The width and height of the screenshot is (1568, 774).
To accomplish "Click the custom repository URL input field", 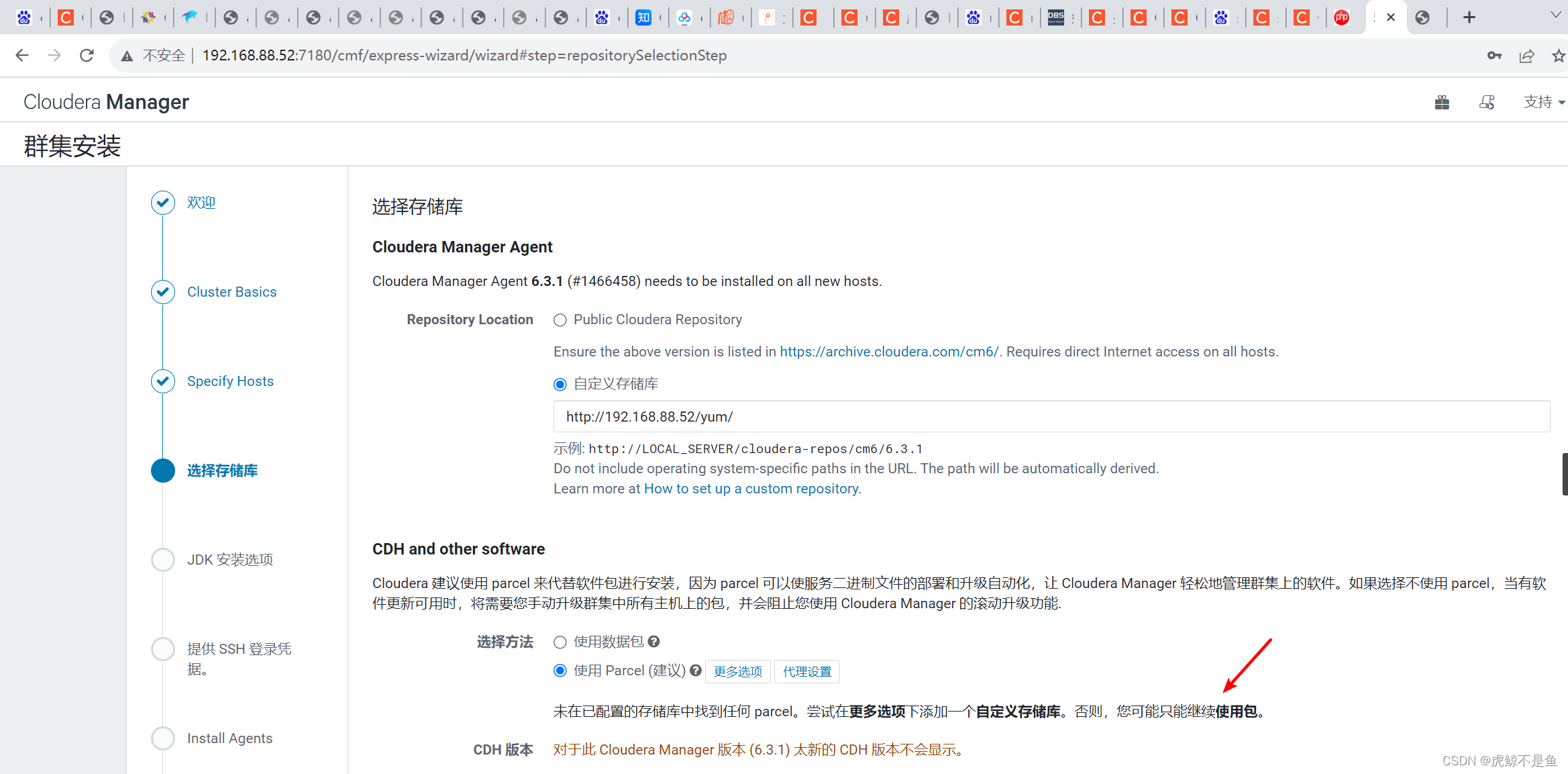I will click(x=1051, y=417).
